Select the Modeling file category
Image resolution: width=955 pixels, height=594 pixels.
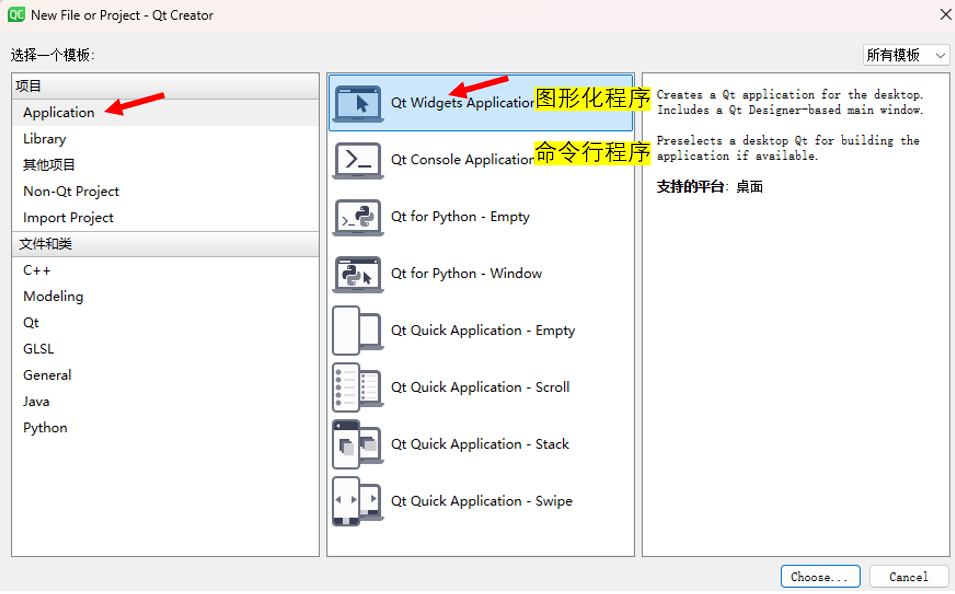(x=165, y=297)
